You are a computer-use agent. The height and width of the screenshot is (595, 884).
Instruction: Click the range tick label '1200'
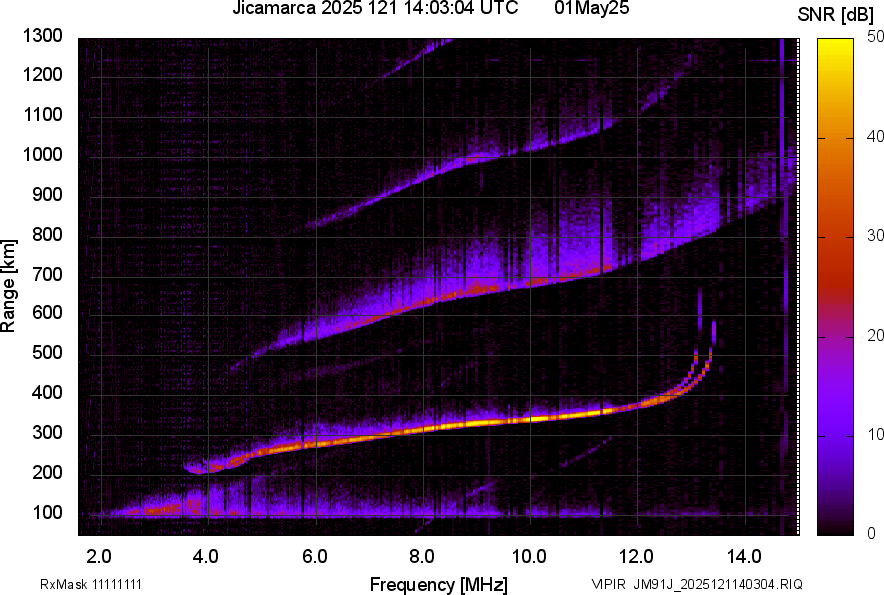tap(42, 74)
